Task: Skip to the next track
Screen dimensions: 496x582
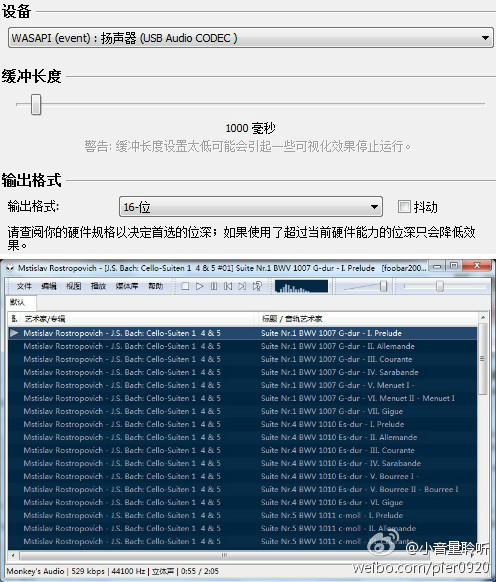Action: point(242,286)
